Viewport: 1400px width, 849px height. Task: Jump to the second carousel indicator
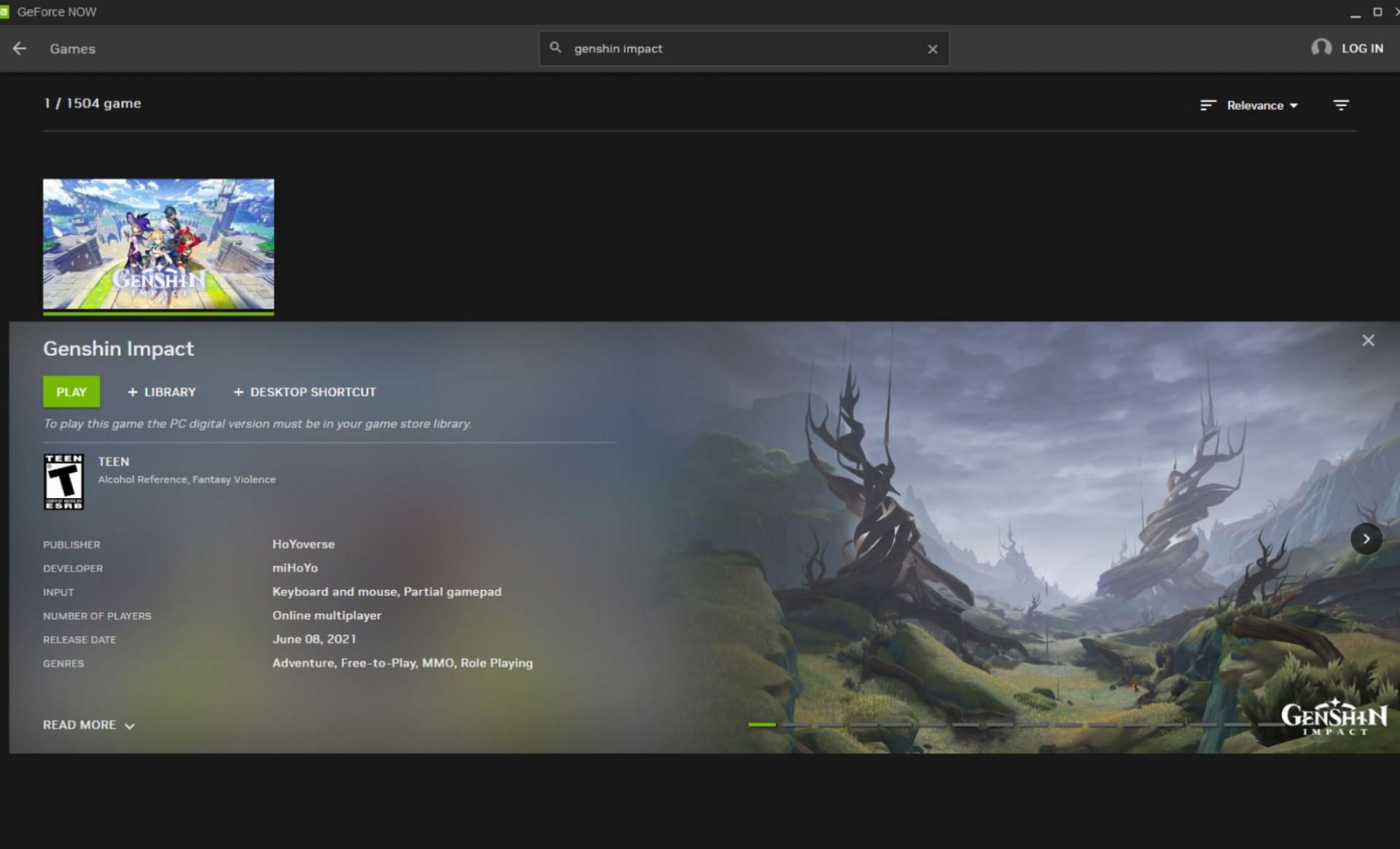[x=796, y=724]
